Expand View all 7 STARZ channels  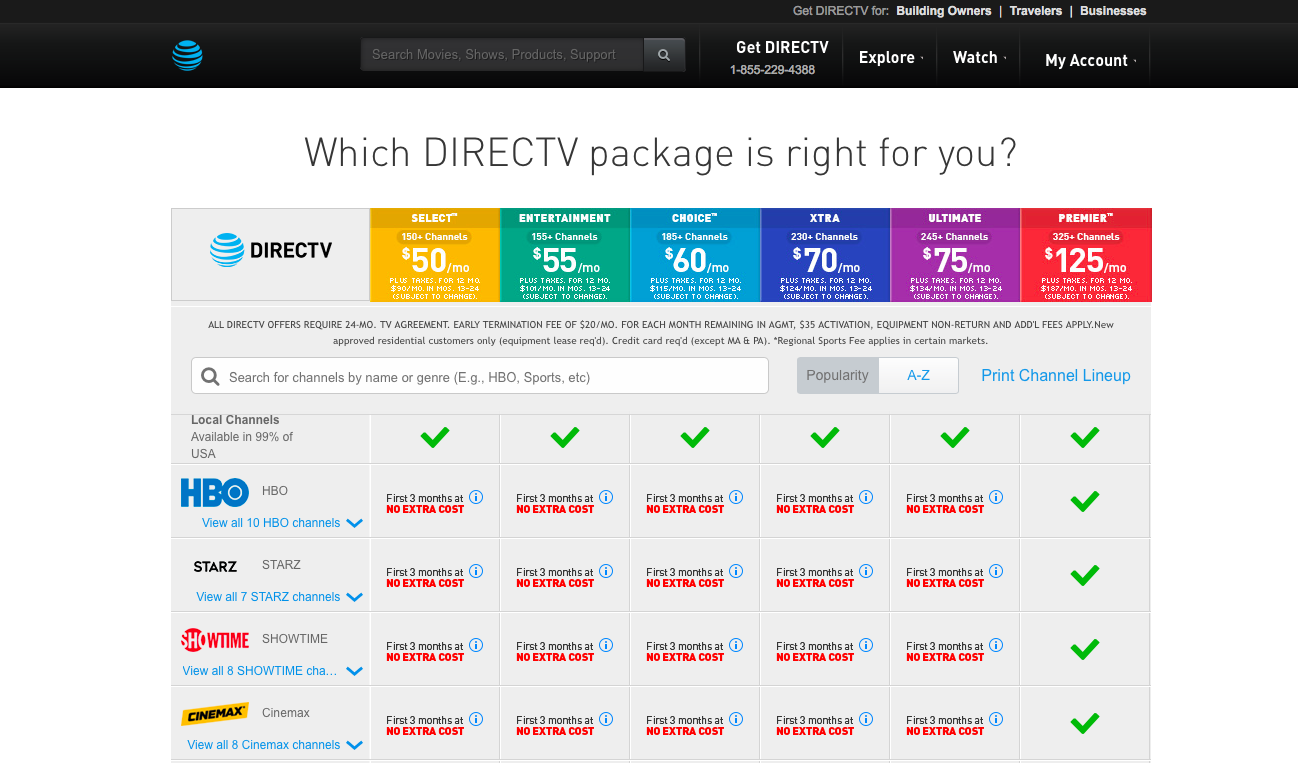click(x=279, y=597)
